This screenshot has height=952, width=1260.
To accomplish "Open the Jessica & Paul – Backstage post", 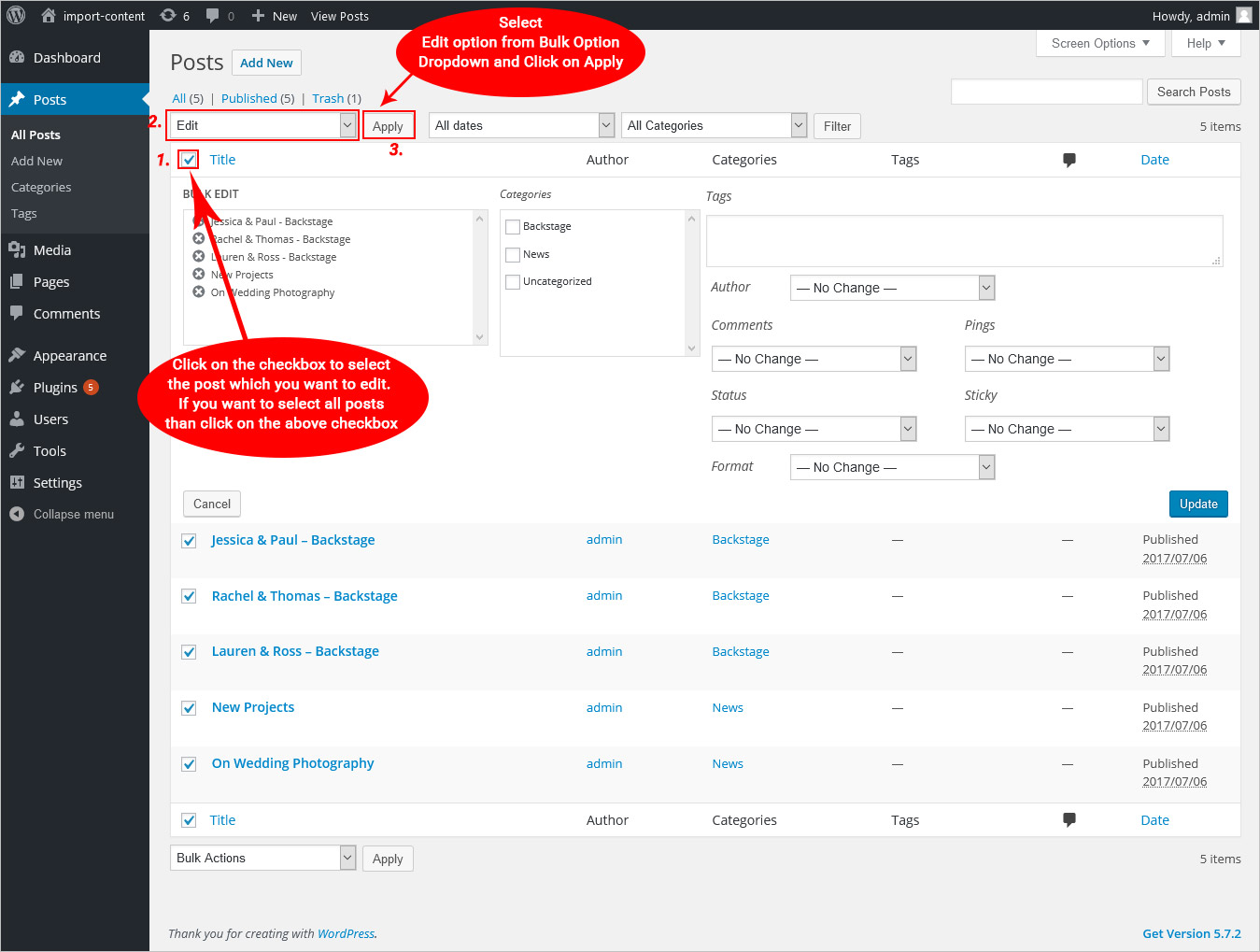I will click(292, 540).
